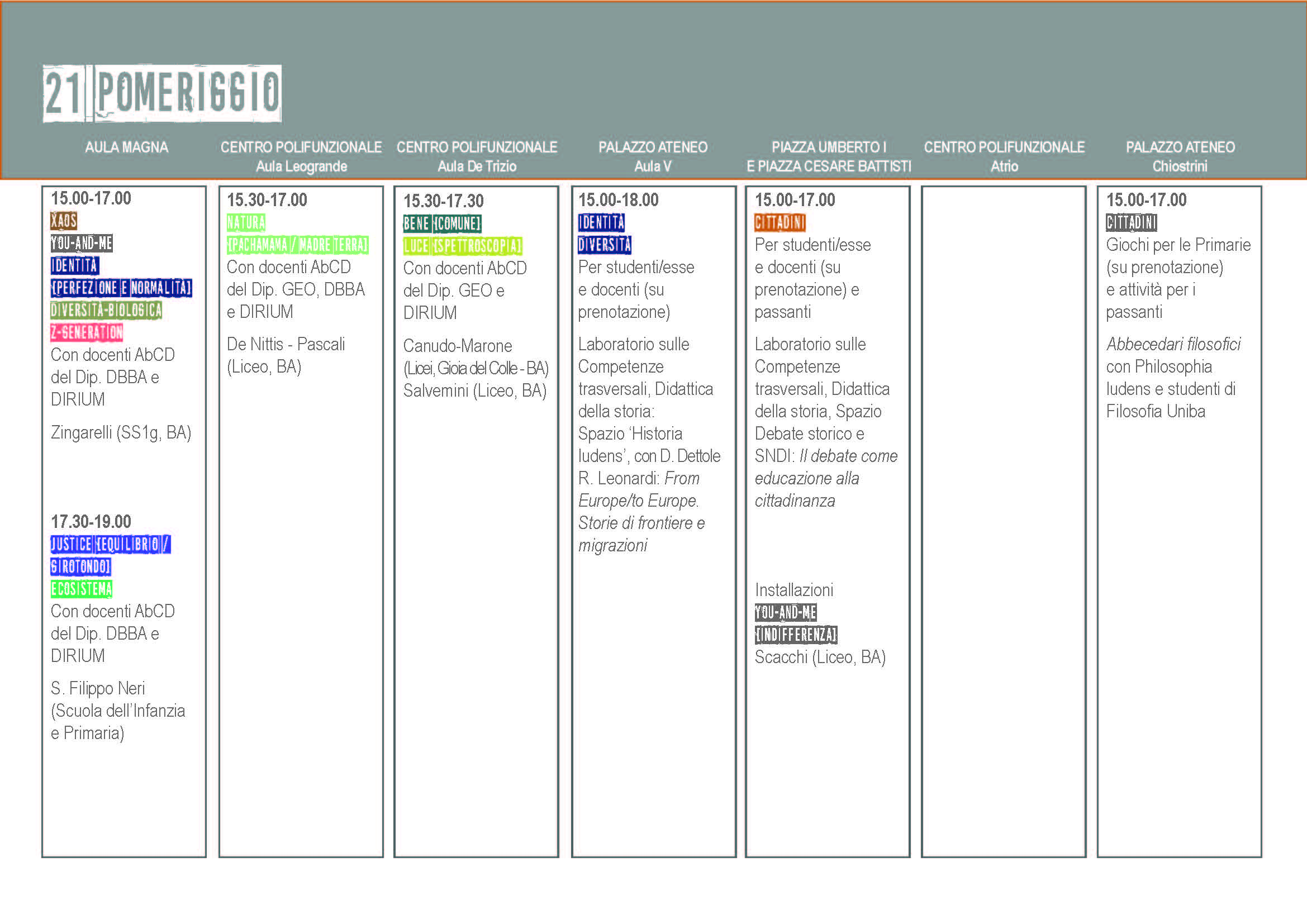The width and height of the screenshot is (1307, 924).
Task: Click 'Giochi per le Primarie' text
Action: point(1178,245)
